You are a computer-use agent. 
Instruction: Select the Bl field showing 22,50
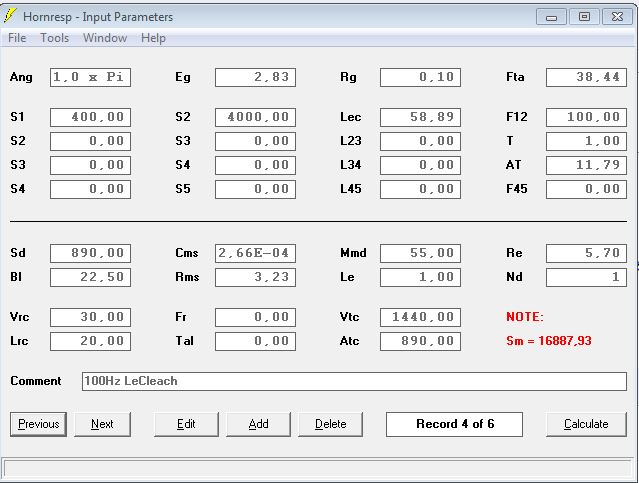pos(90,278)
